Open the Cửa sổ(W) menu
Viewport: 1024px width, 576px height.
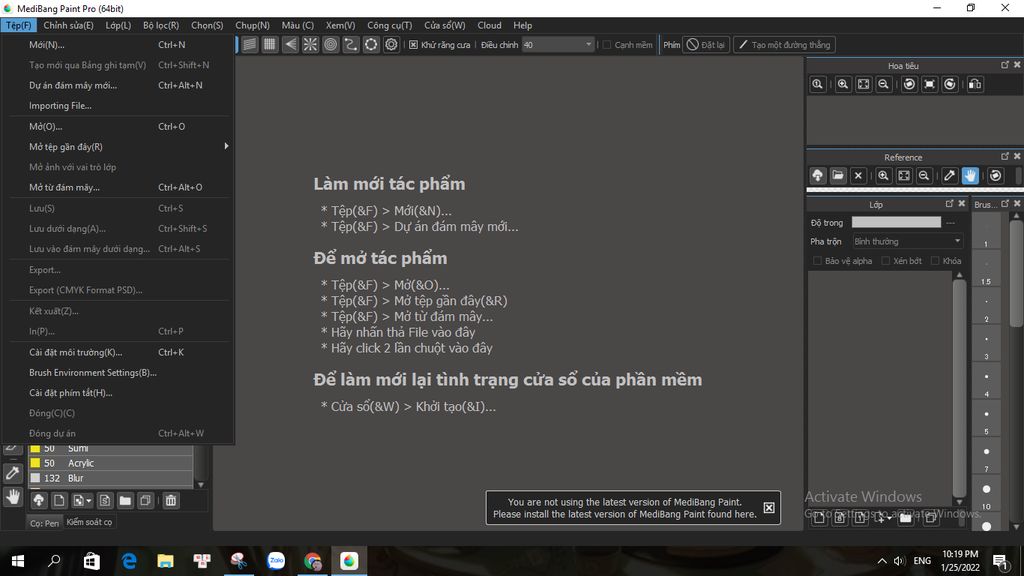click(x=445, y=25)
